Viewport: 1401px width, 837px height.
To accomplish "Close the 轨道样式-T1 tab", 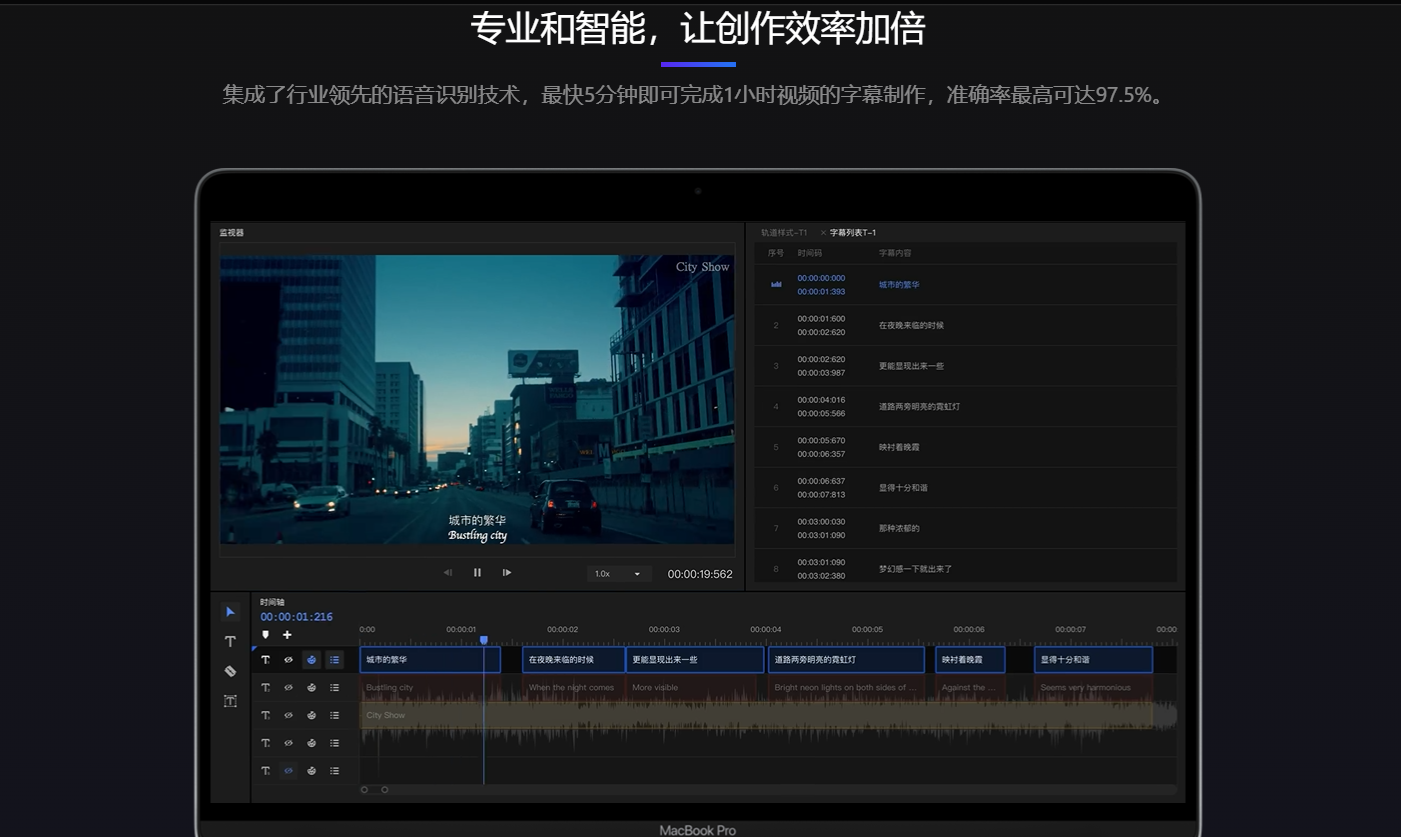I will pyautogui.click(x=824, y=232).
